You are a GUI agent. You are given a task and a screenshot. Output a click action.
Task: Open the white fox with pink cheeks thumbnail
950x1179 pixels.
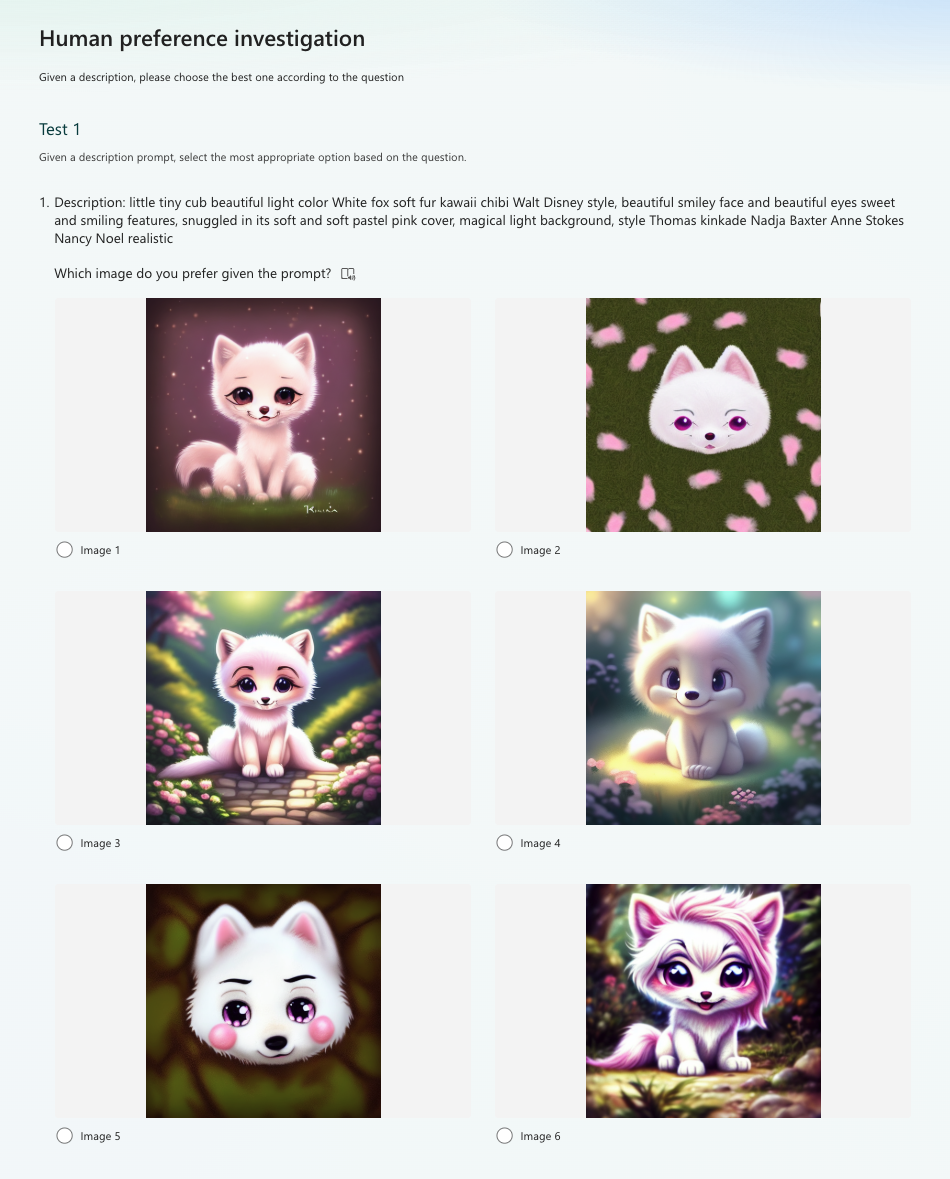[x=263, y=1001]
